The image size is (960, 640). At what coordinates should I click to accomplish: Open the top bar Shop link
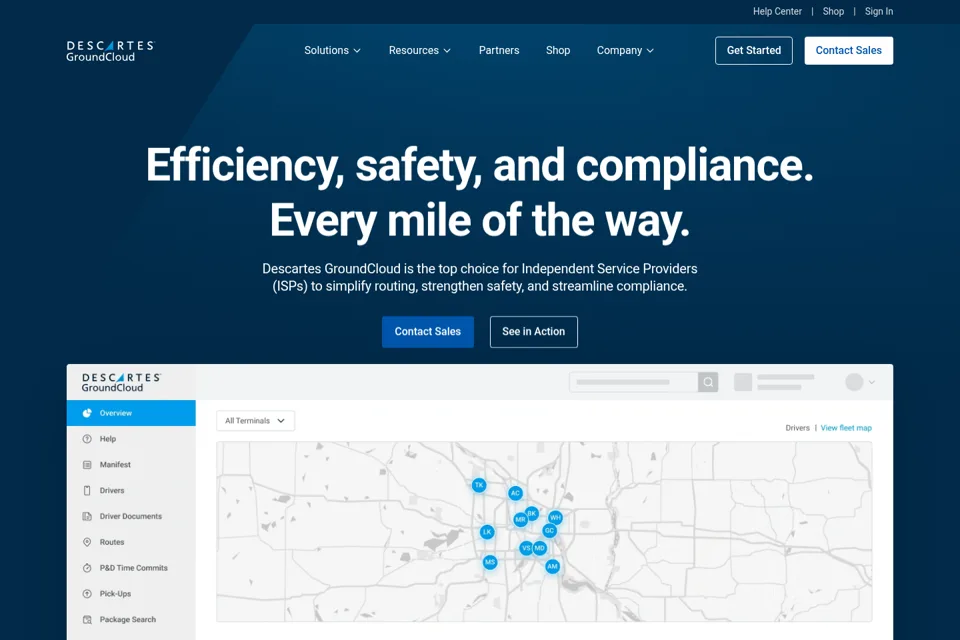click(833, 11)
